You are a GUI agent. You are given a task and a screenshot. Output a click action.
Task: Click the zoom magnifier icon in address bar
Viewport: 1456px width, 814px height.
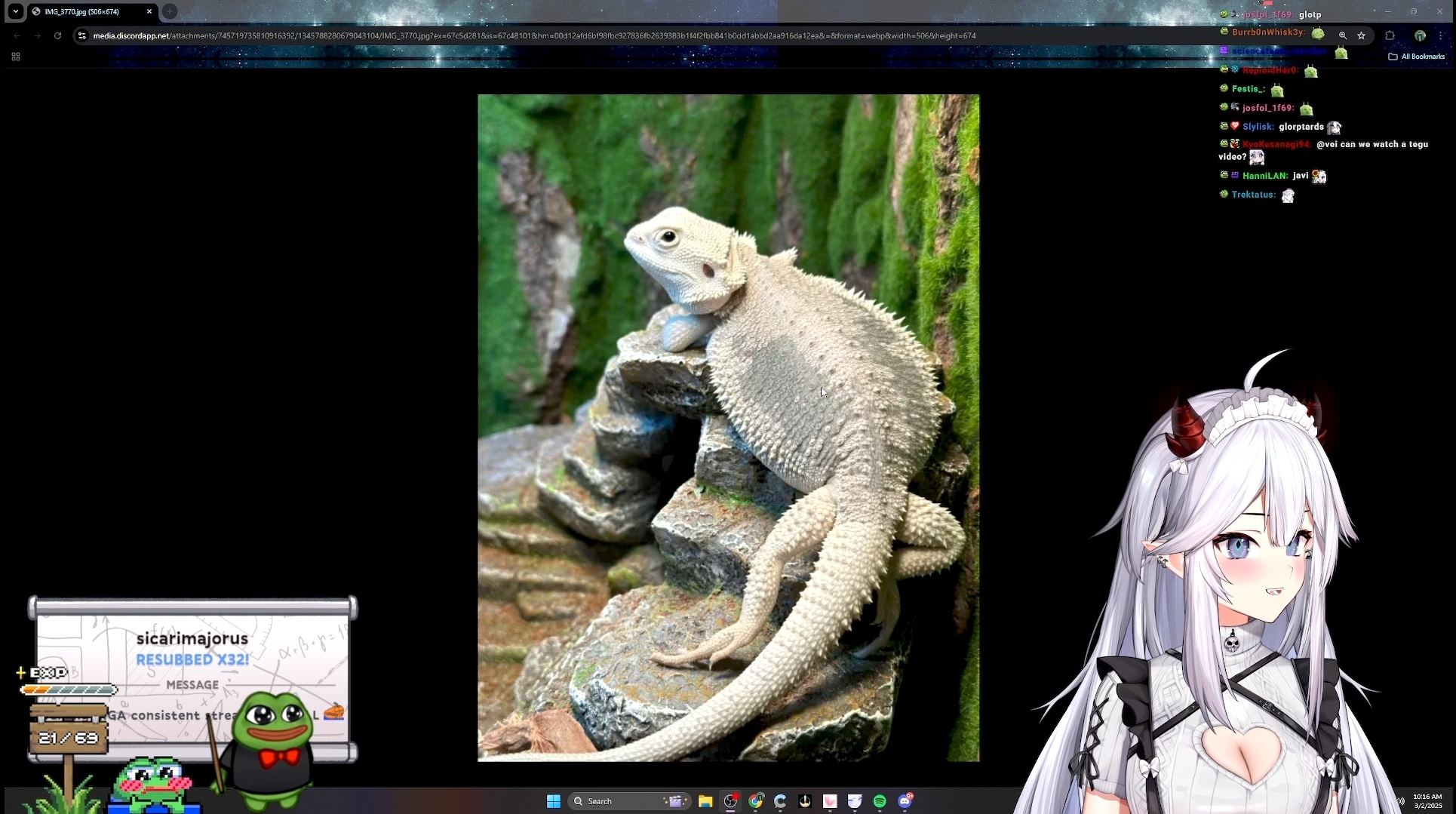[x=1343, y=35]
